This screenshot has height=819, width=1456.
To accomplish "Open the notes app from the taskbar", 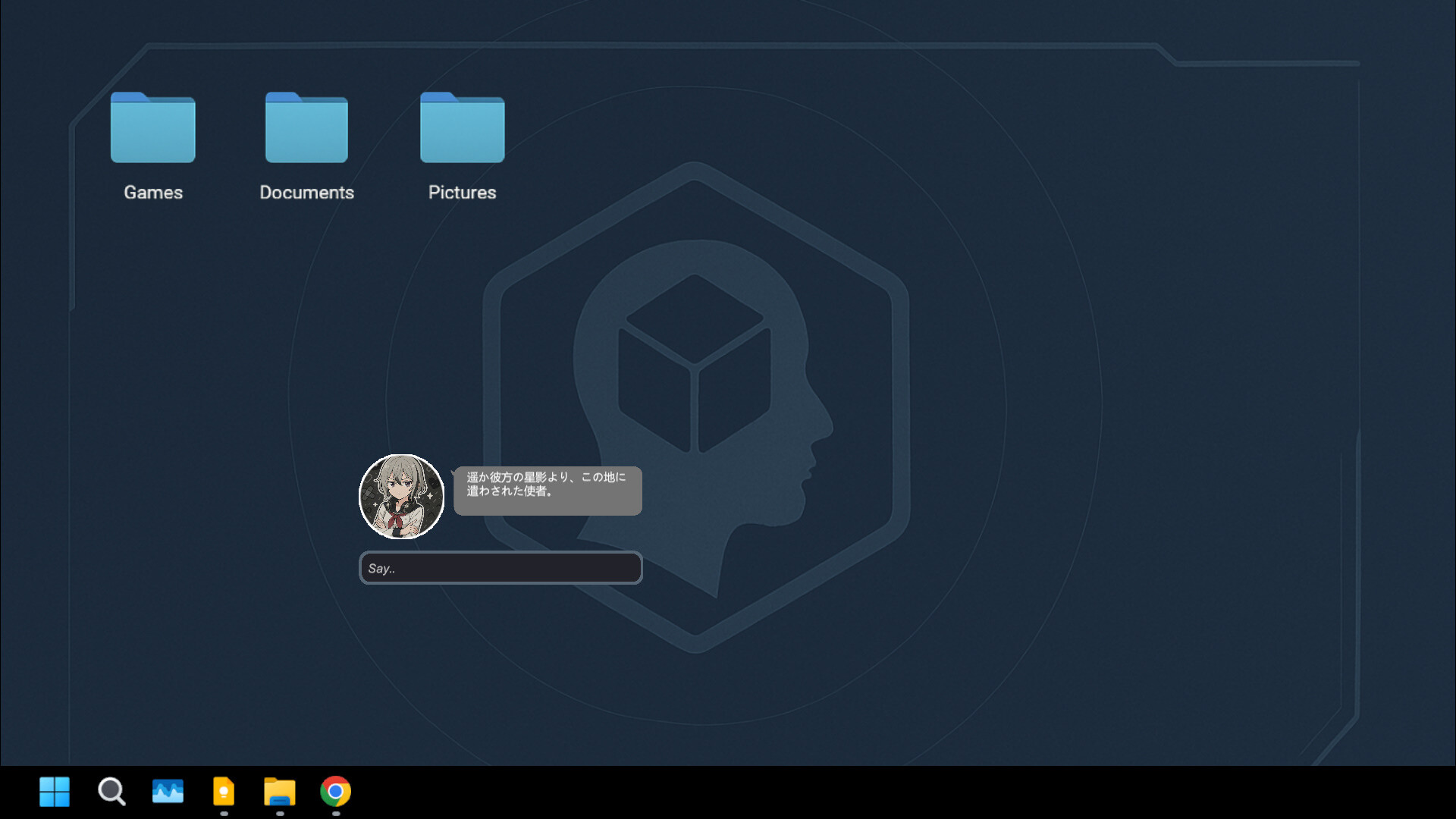I will point(224,791).
